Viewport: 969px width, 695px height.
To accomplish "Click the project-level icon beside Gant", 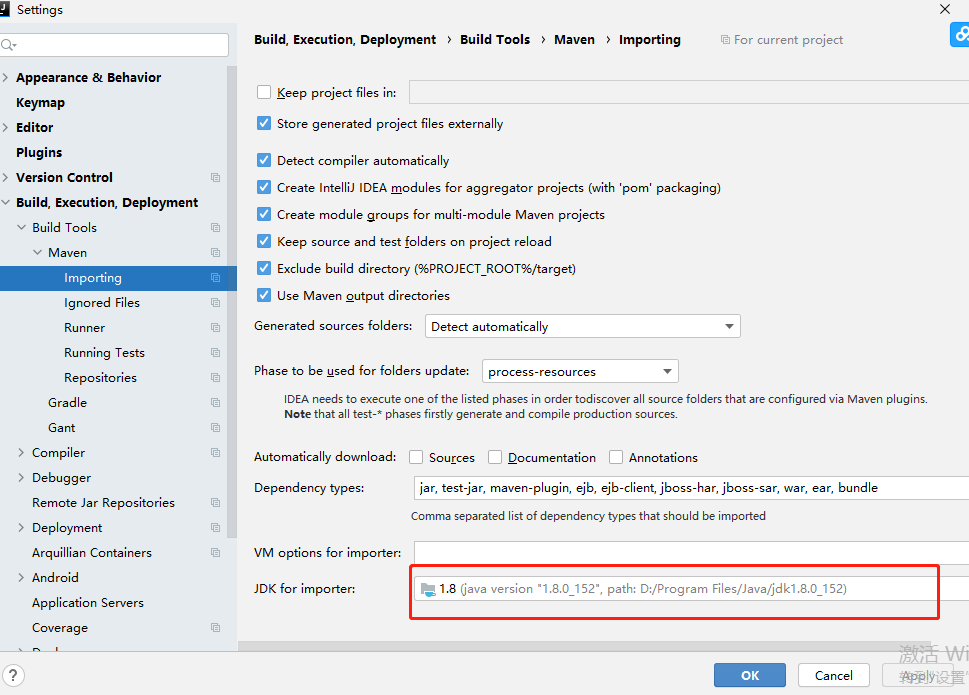I will point(215,428).
